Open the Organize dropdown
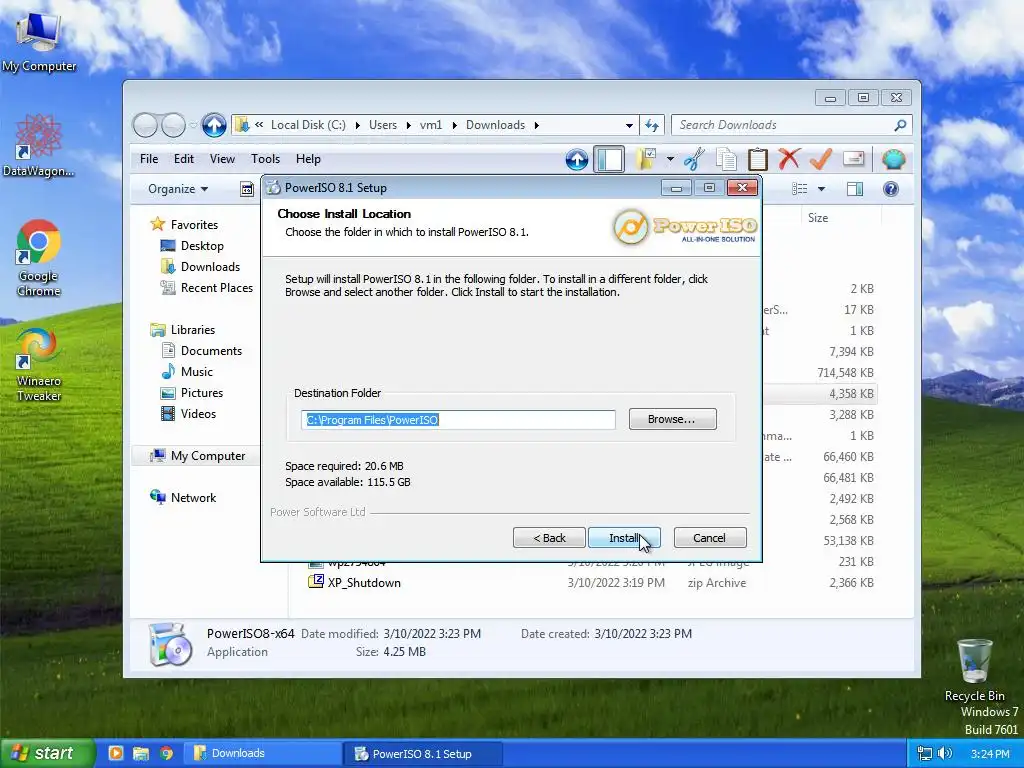The width and height of the screenshot is (1024, 768). pos(178,189)
